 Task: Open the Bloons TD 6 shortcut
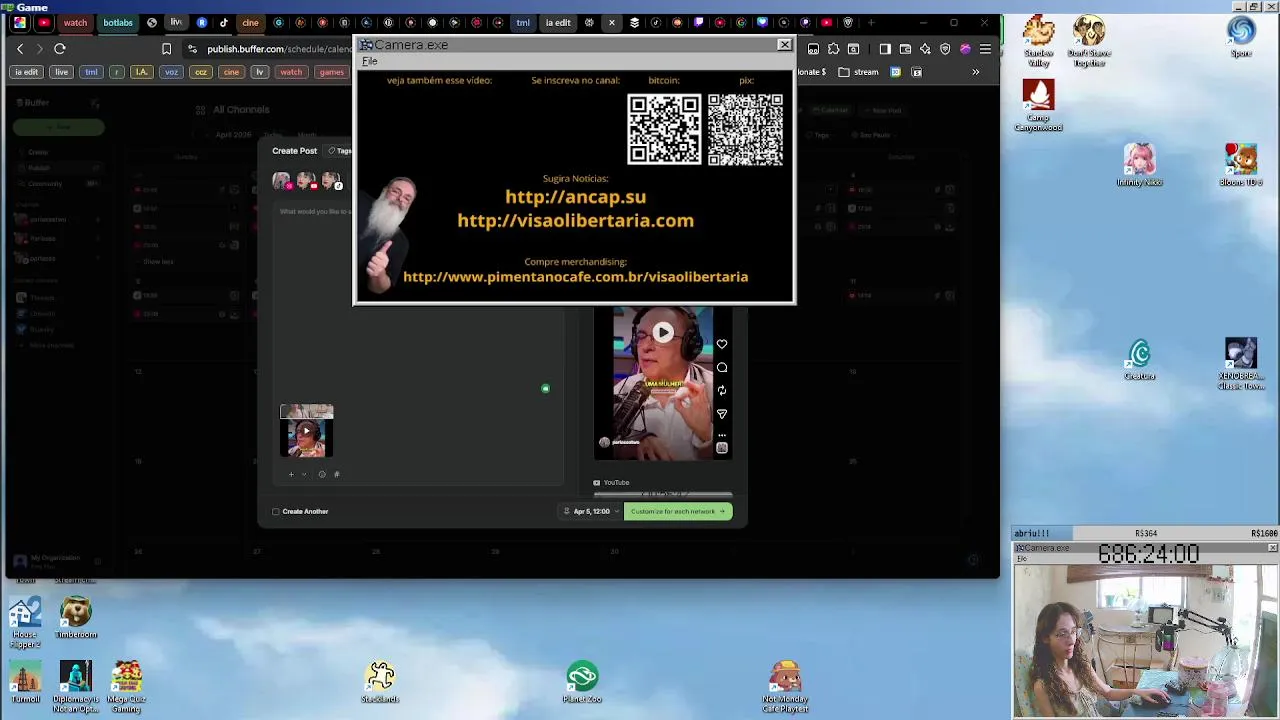(1240, 165)
